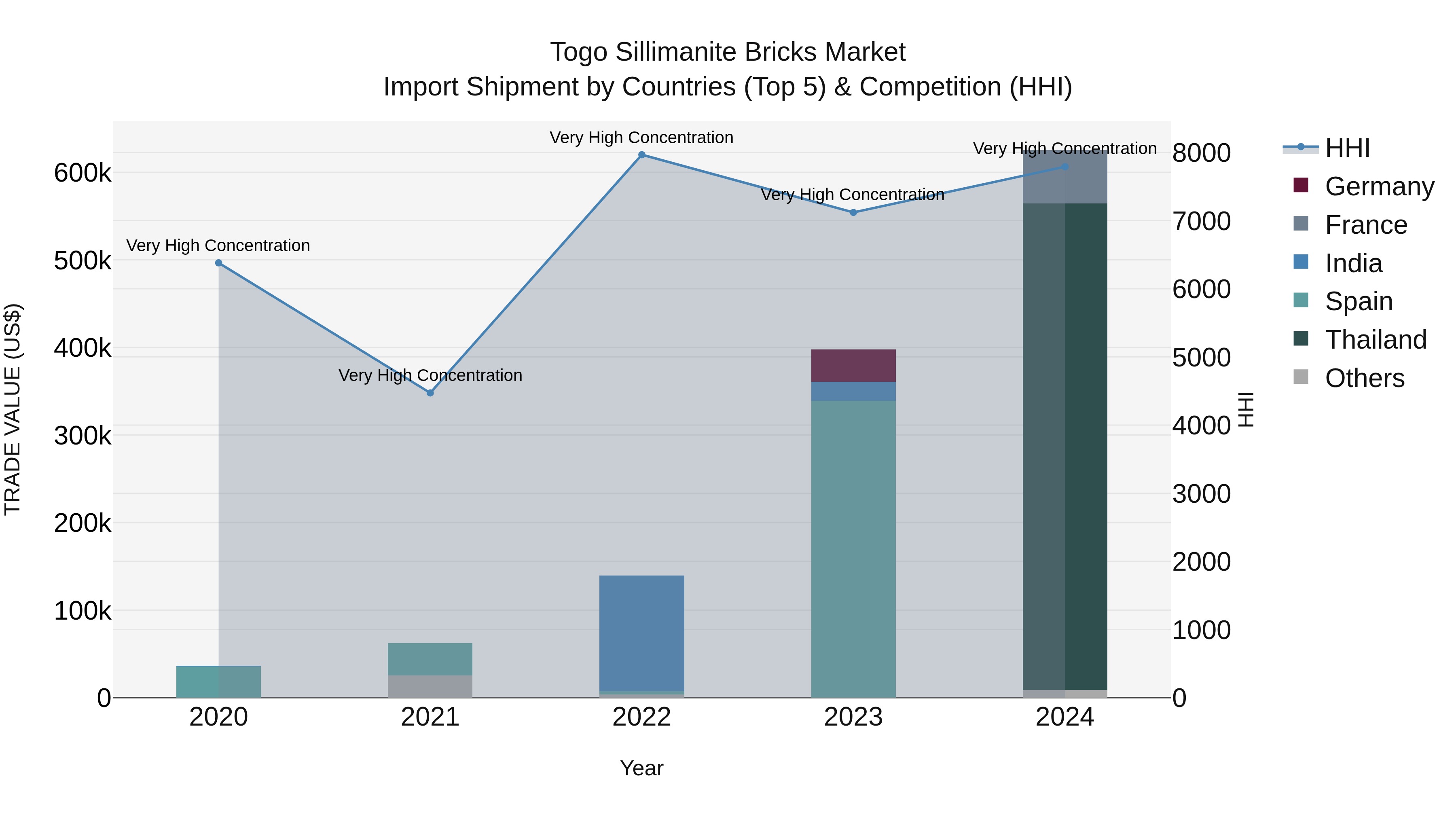Image resolution: width=1456 pixels, height=819 pixels.
Task: Click the HHI line marker for 2024
Action: click(1065, 167)
